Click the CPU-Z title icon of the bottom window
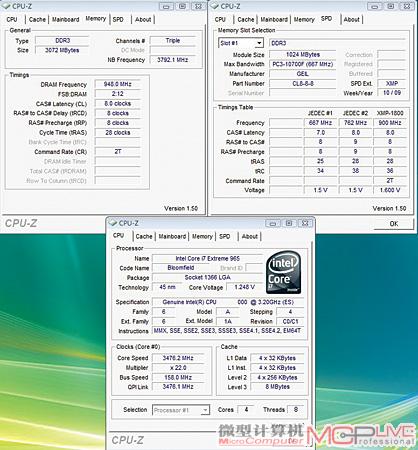 tap(113, 223)
